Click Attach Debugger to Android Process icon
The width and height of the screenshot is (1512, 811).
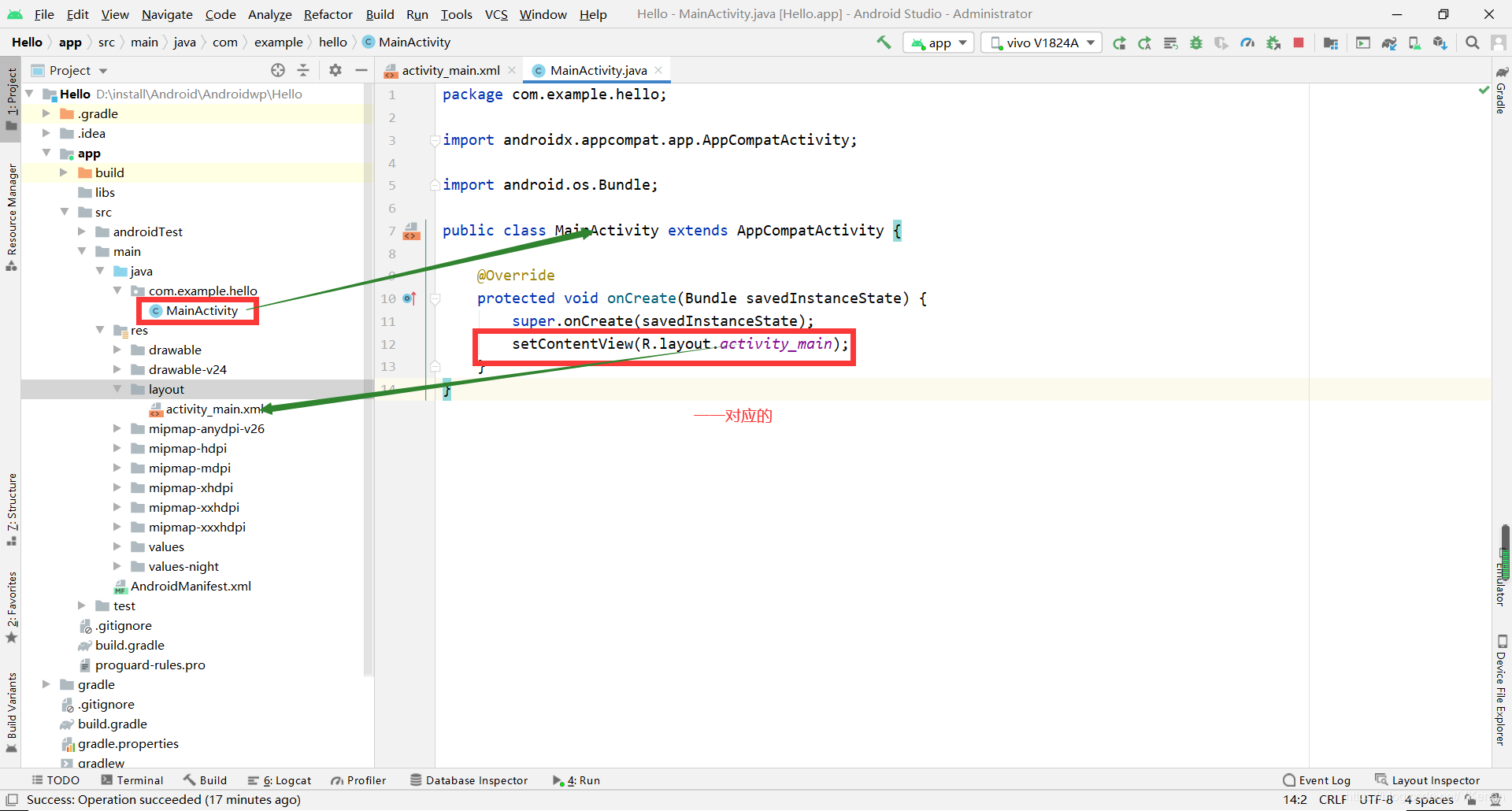pos(1273,43)
